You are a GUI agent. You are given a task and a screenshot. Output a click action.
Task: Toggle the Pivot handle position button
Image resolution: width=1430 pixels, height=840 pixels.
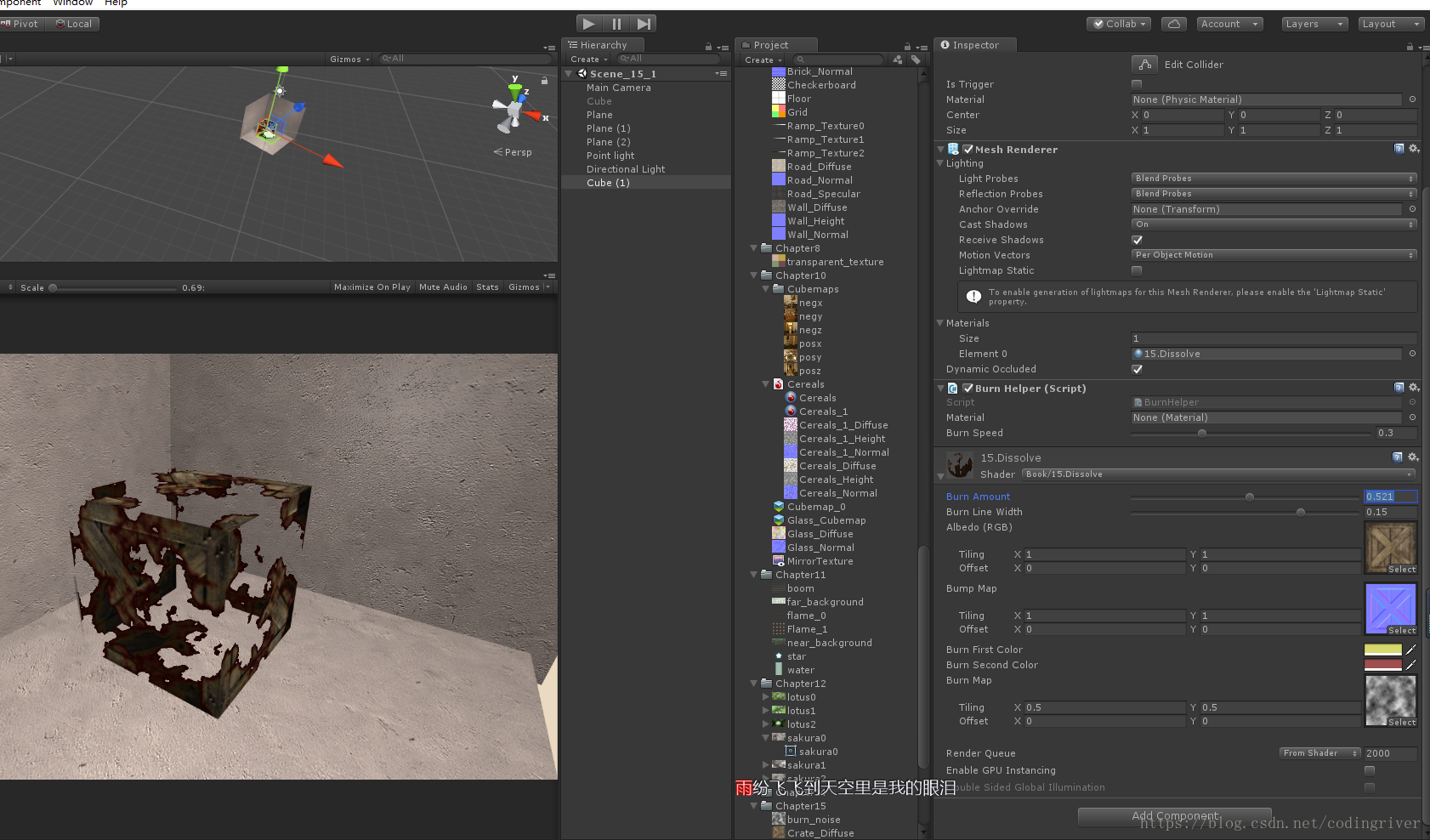(x=20, y=24)
